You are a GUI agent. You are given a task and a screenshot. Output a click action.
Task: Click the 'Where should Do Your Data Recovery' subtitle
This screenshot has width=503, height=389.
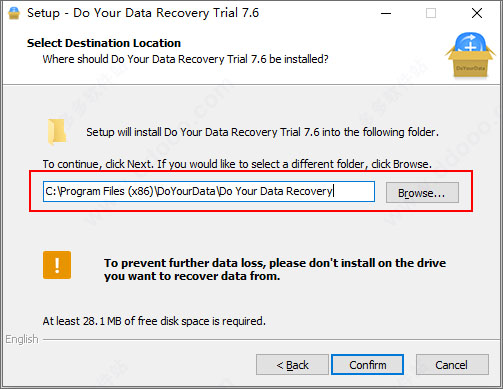185,59
